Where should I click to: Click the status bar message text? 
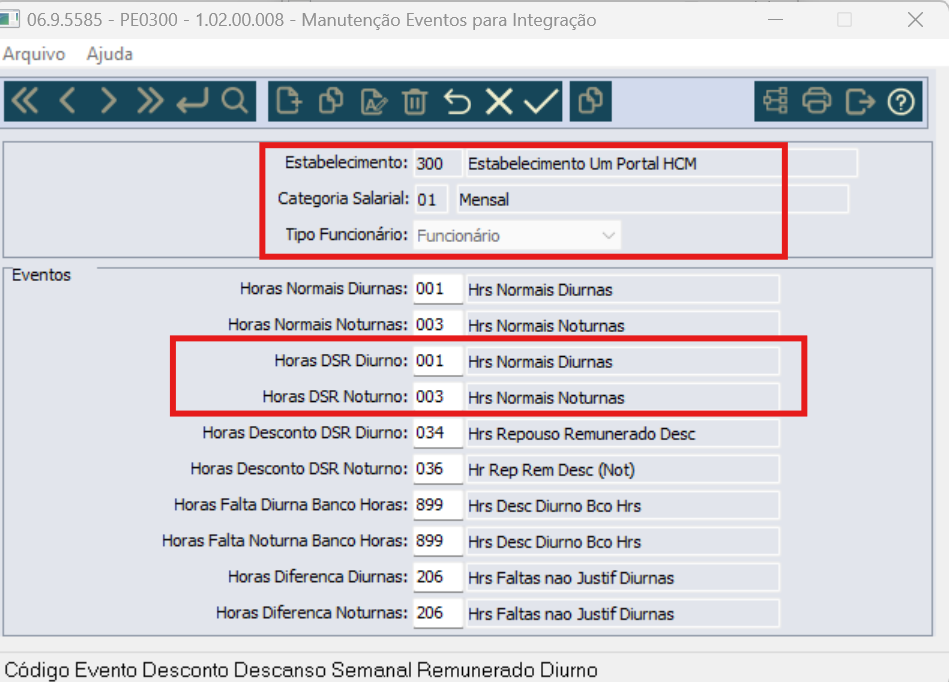click(301, 670)
